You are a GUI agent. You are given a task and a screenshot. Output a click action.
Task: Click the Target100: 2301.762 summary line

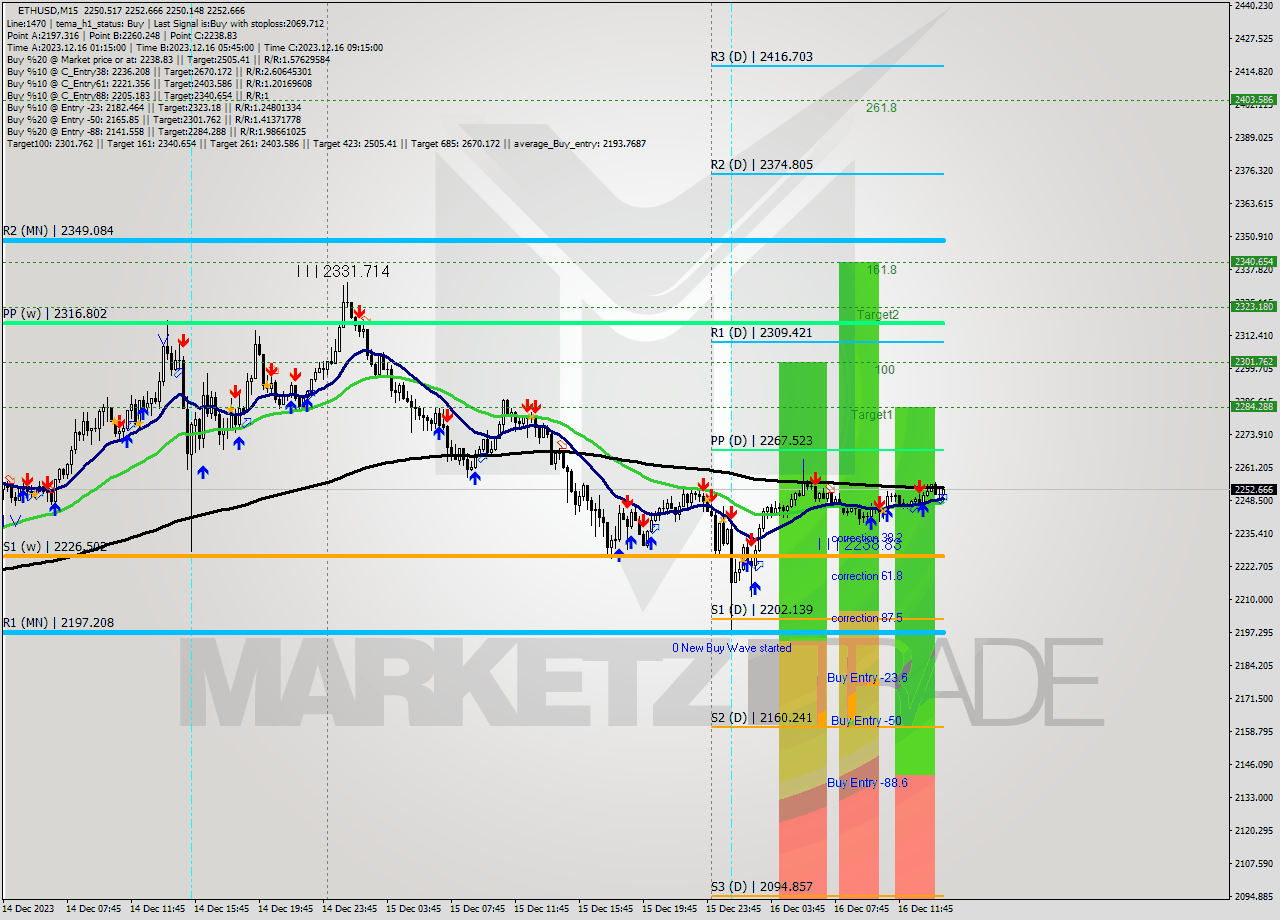click(x=326, y=143)
